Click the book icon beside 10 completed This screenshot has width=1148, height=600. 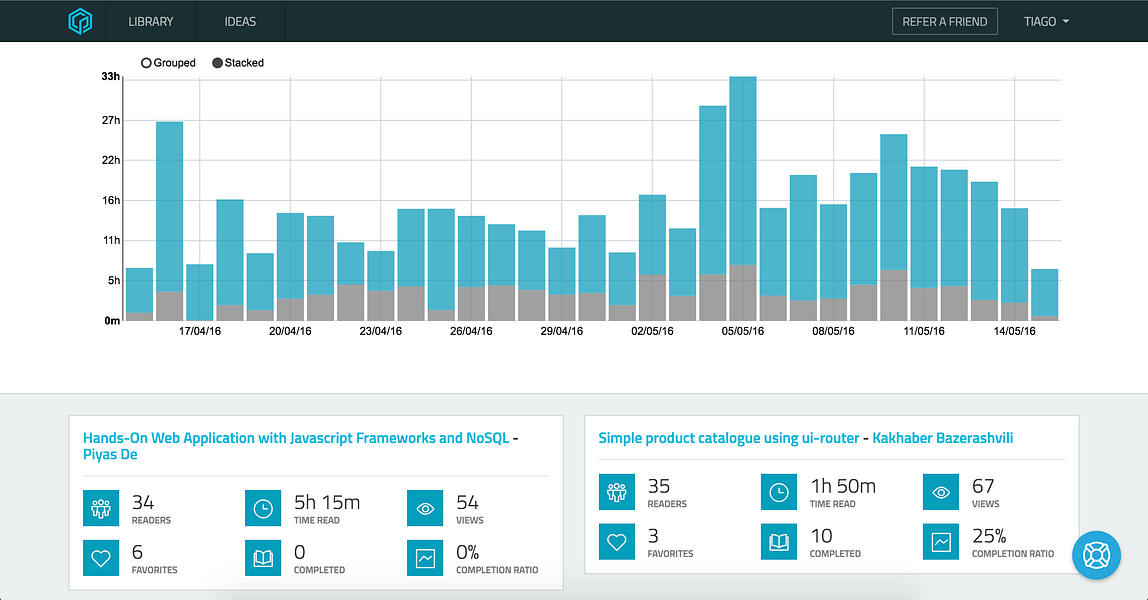tap(779, 542)
